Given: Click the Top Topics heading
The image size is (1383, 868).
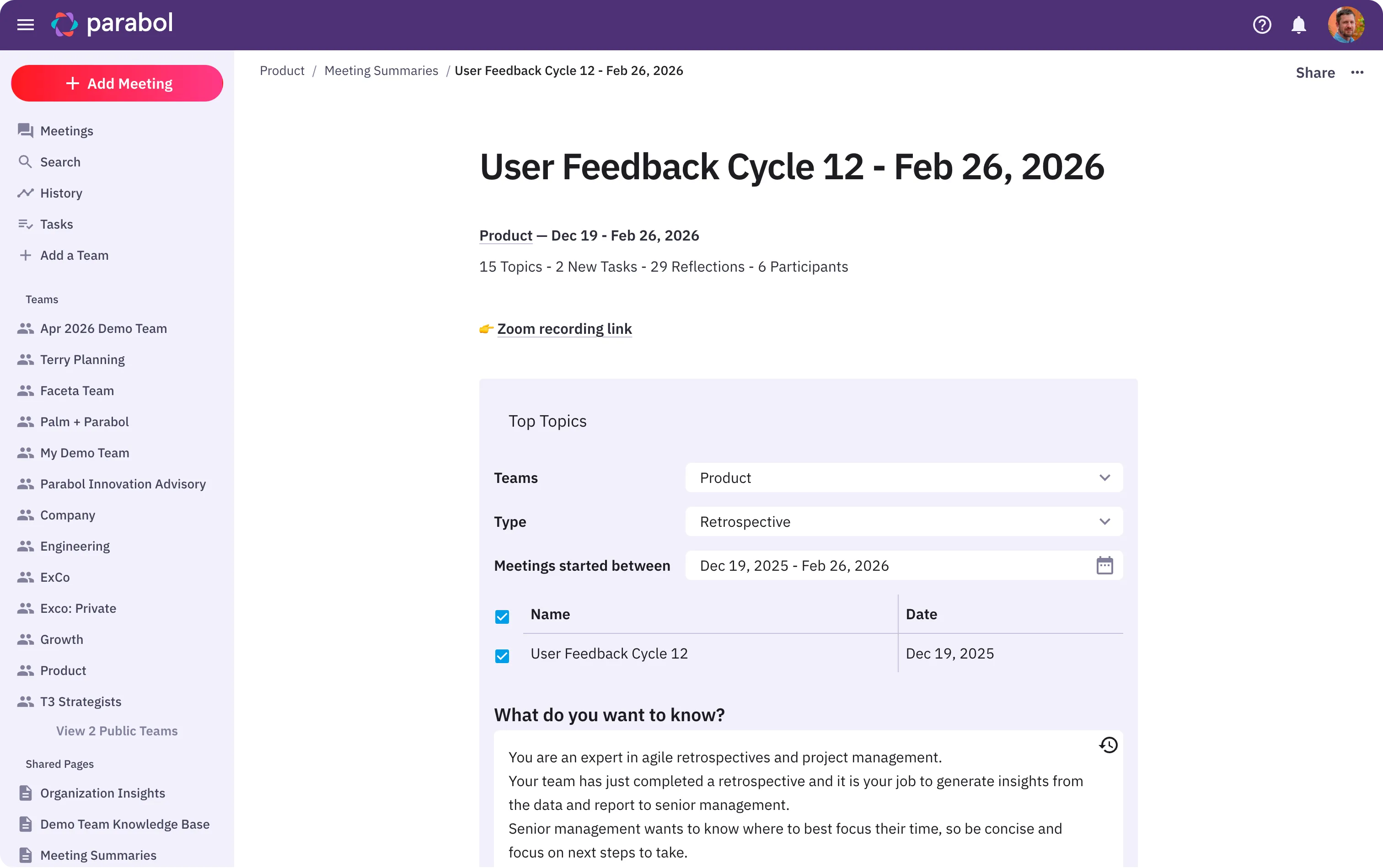Looking at the screenshot, I should click(x=547, y=421).
